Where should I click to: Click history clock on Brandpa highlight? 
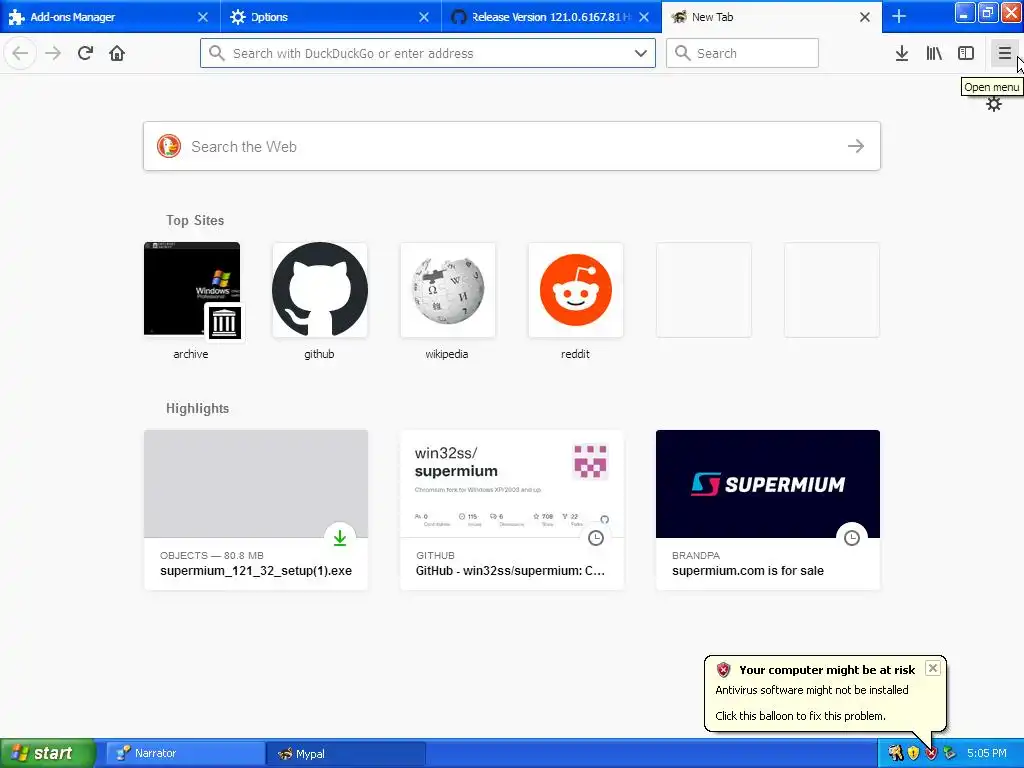(x=852, y=538)
